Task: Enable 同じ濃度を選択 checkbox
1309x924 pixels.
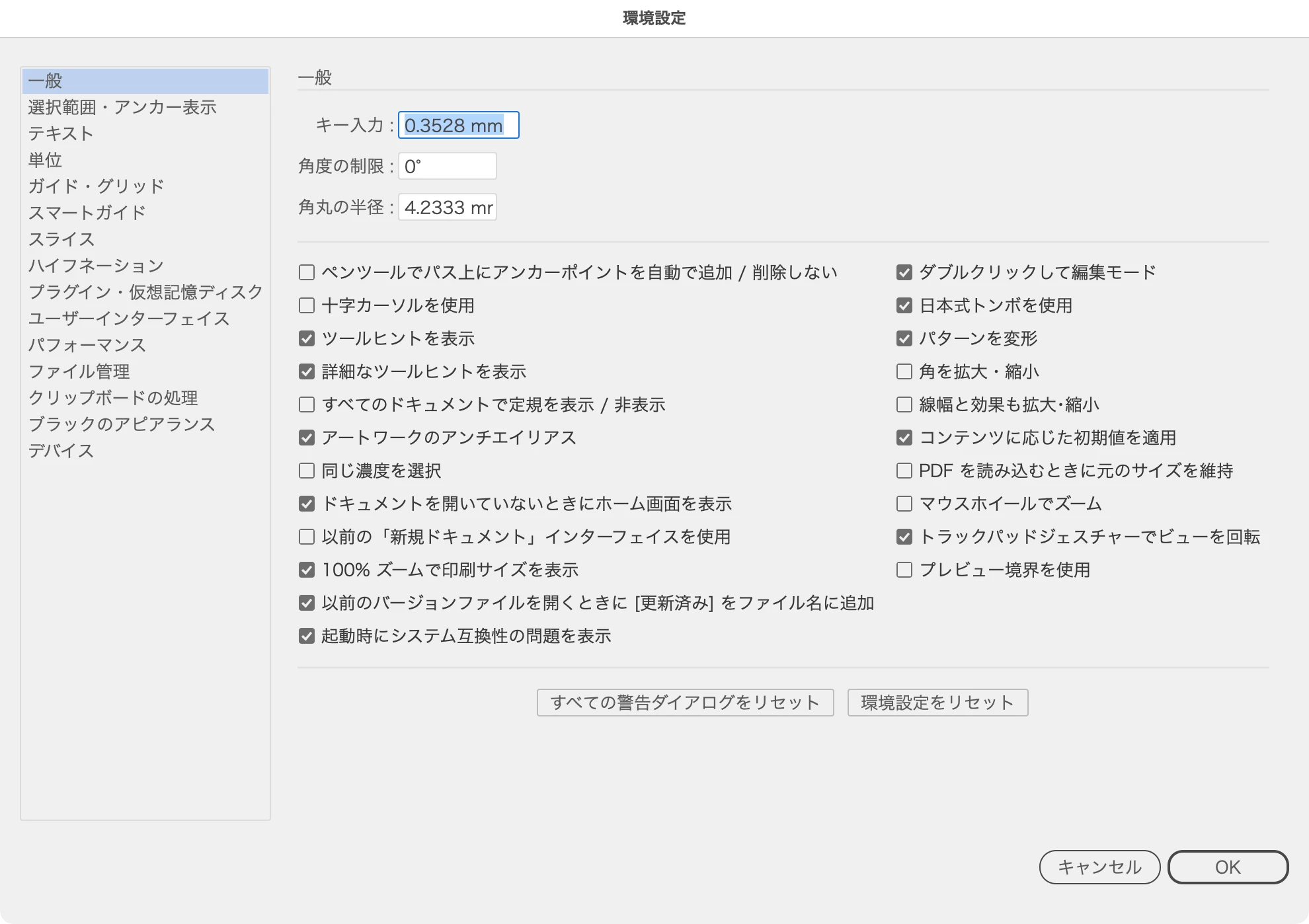Action: click(307, 471)
